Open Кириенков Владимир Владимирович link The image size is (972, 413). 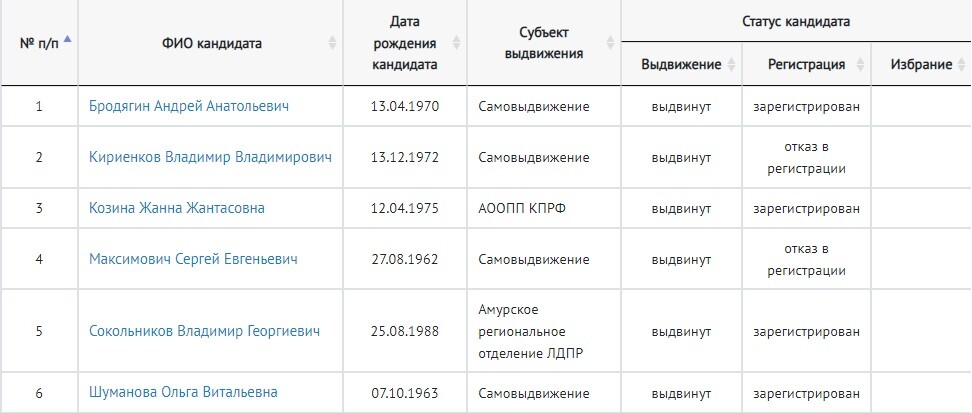210,157
